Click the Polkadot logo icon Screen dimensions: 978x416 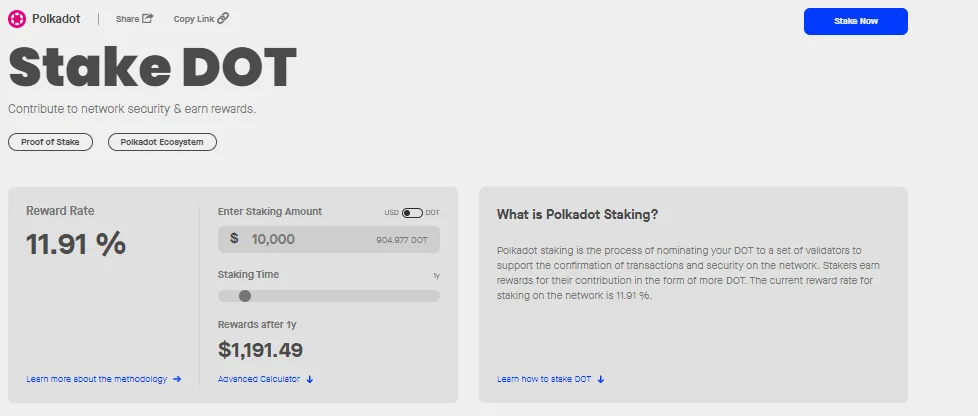pyautogui.click(x=16, y=18)
